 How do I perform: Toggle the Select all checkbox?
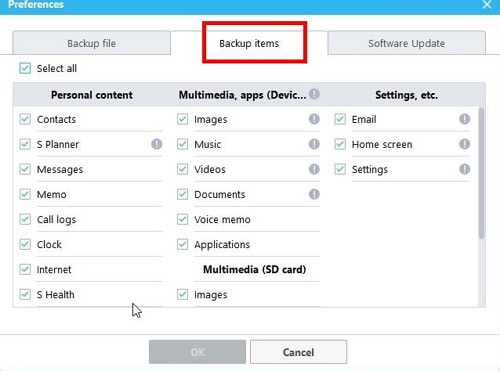(25, 68)
